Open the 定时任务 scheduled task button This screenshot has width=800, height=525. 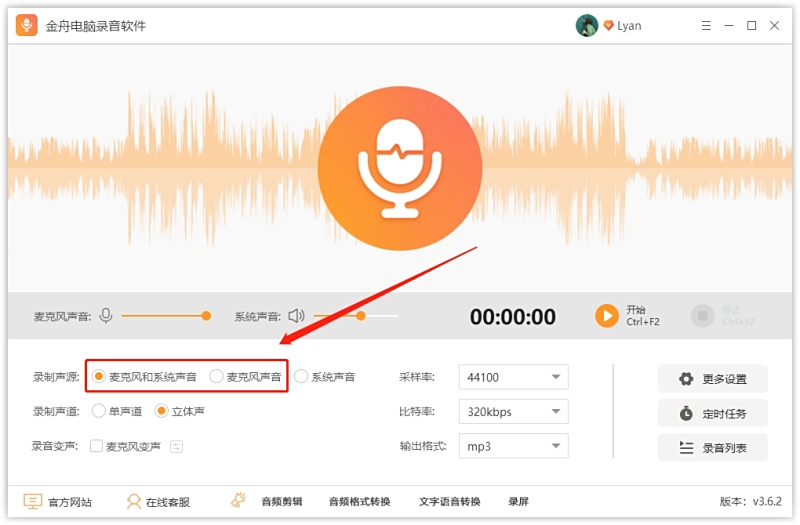pos(713,413)
